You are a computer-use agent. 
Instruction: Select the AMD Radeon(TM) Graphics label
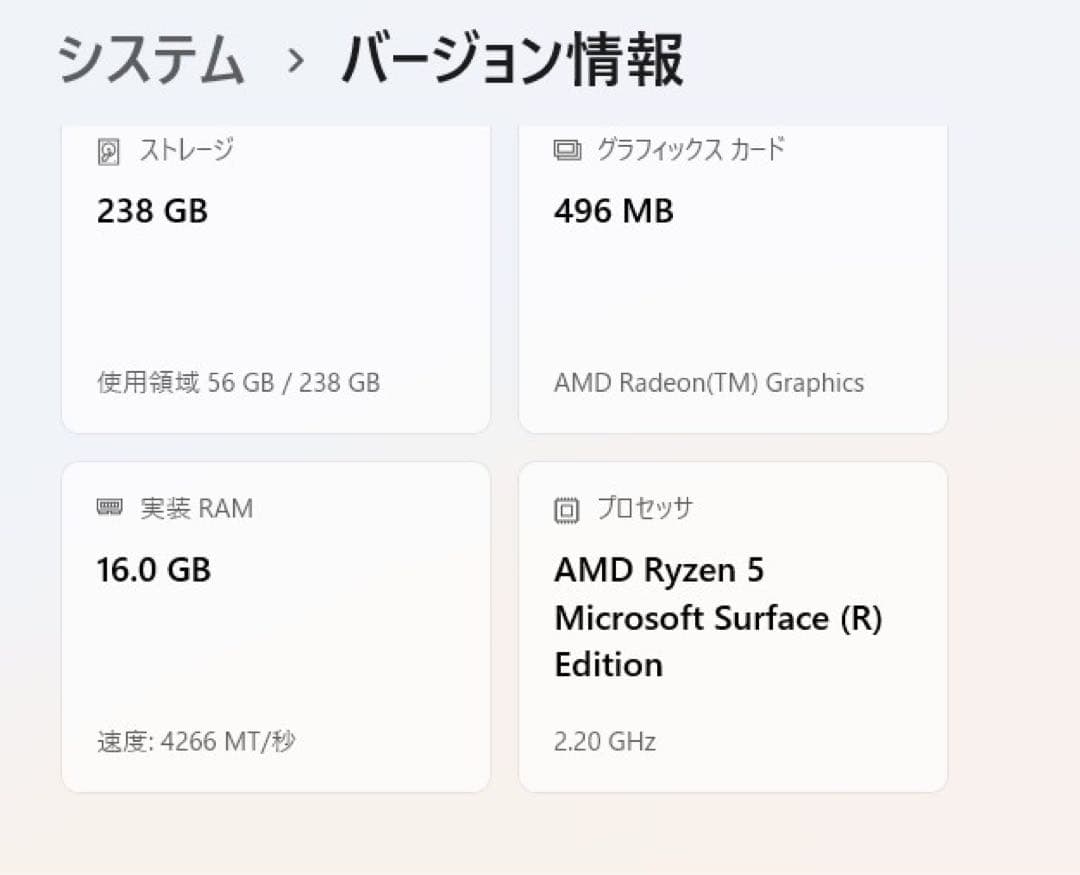pos(710,382)
